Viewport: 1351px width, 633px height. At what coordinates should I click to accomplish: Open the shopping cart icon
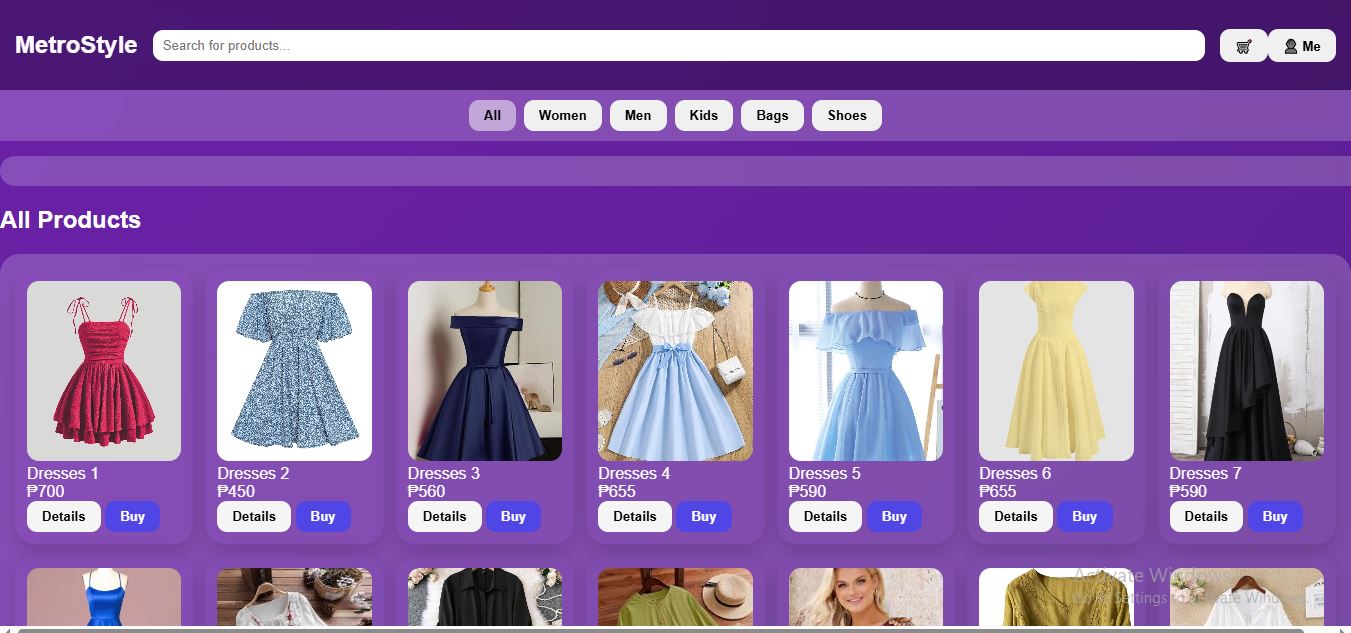1243,45
